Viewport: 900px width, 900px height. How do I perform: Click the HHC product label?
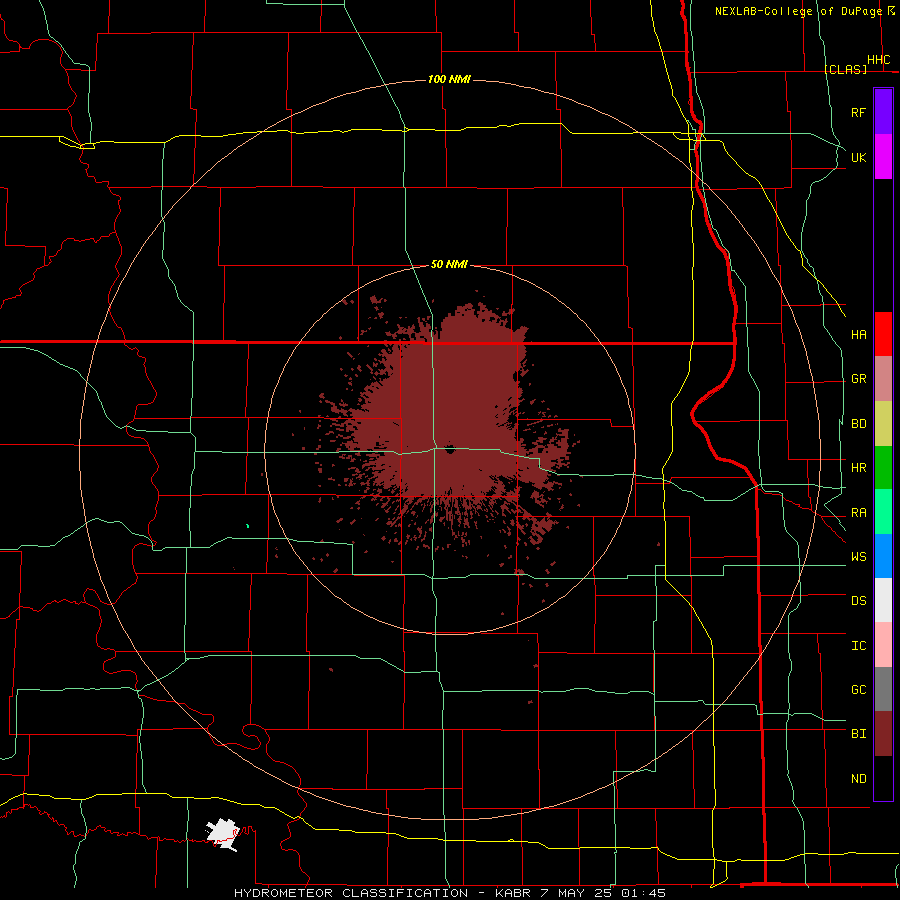878,60
